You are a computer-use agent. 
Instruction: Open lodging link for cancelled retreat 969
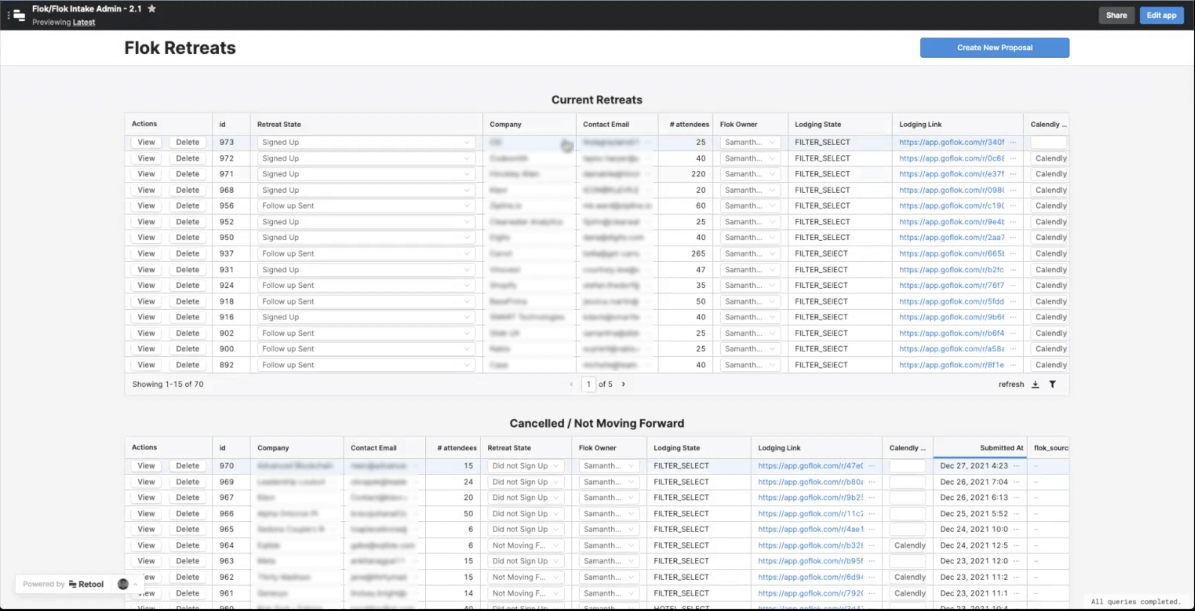[x=811, y=481]
